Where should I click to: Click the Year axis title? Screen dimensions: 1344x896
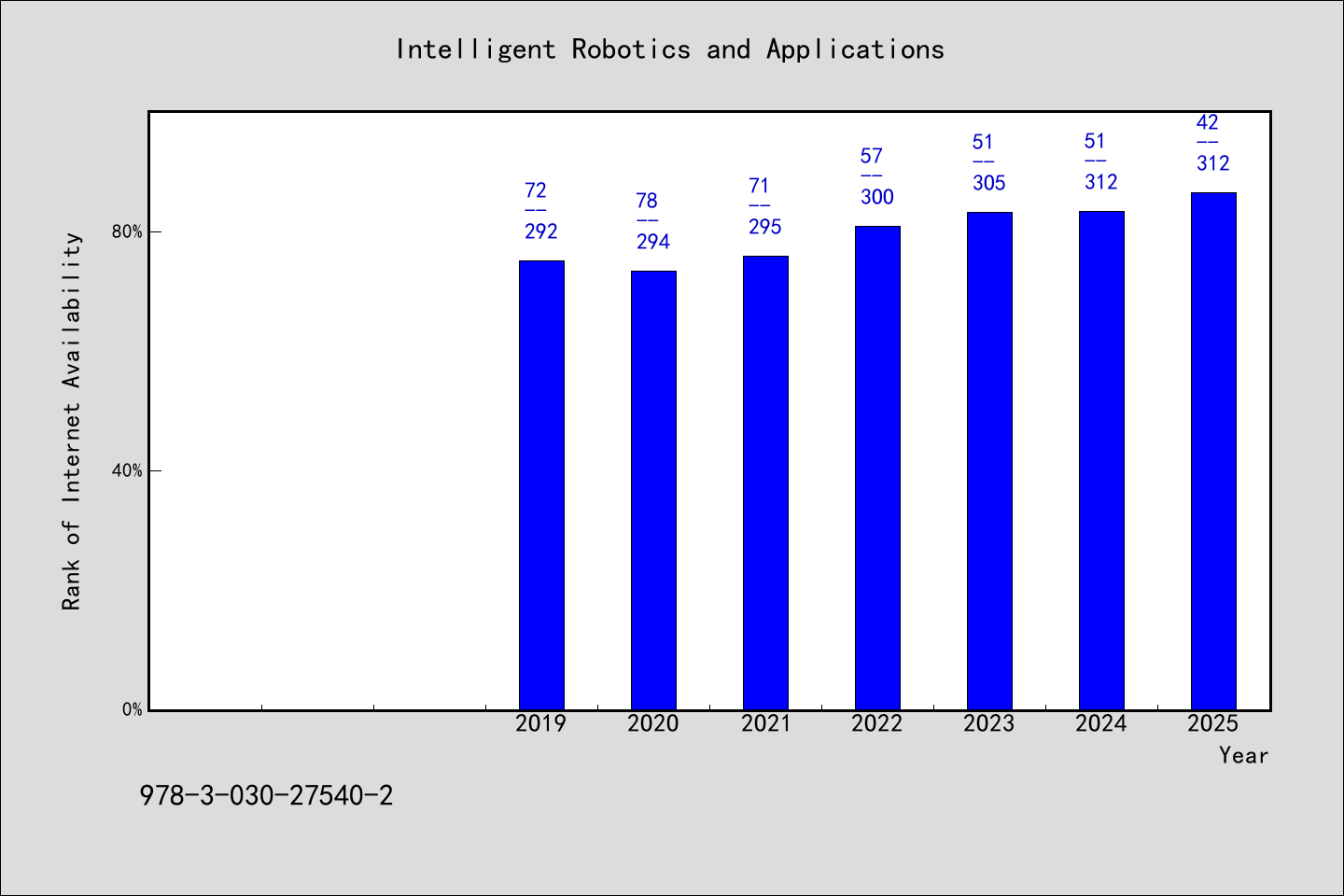tap(1243, 755)
